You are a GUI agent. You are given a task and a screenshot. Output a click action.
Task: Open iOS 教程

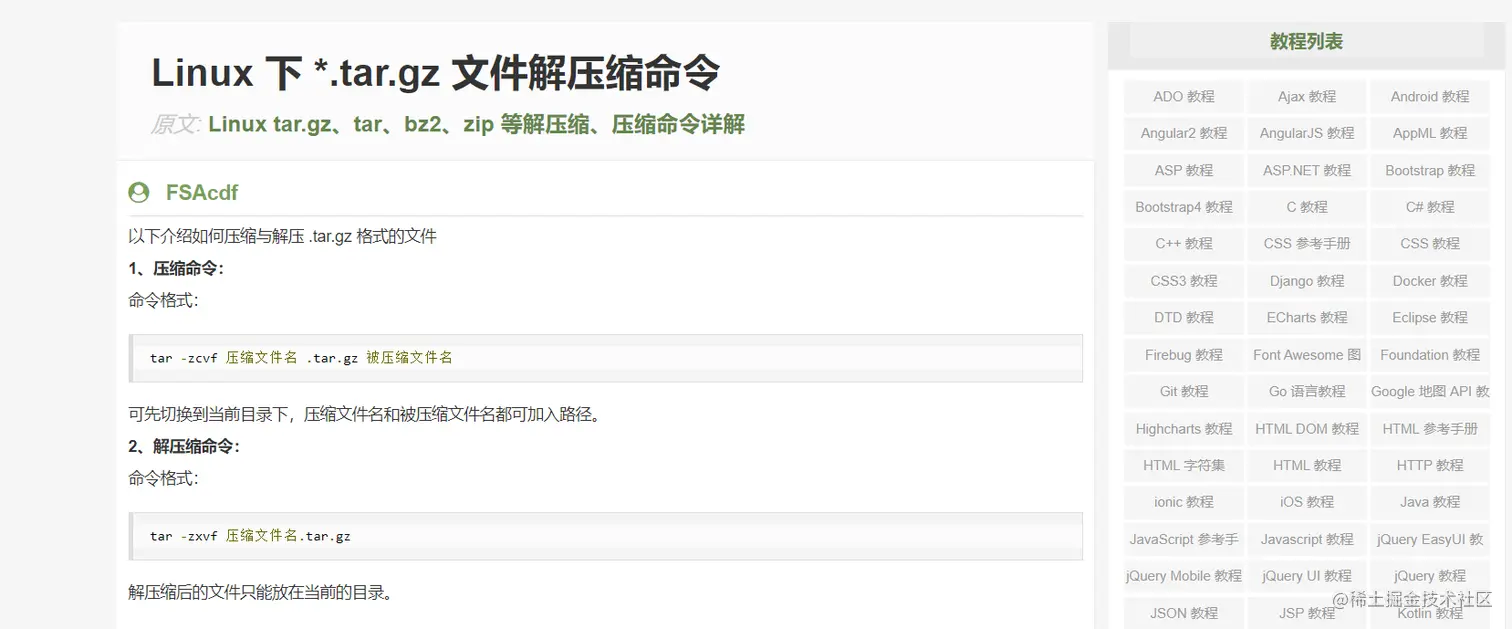[x=1307, y=502]
